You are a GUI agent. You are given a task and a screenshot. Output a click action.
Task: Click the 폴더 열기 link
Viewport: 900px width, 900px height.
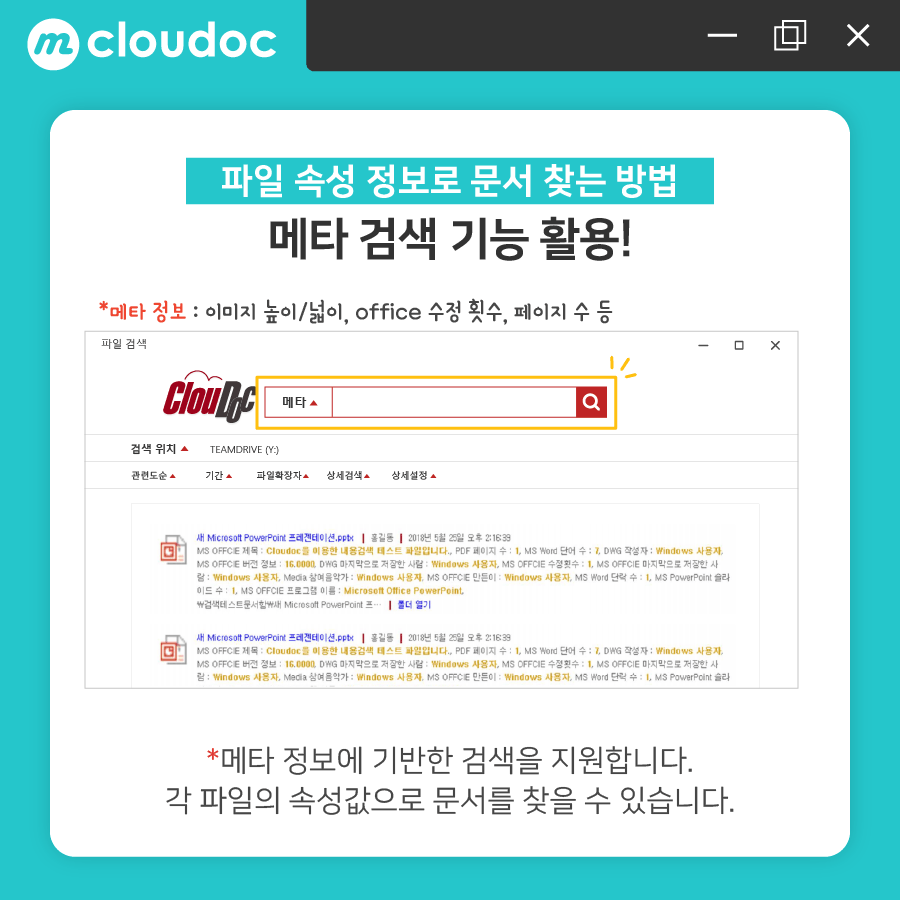[x=414, y=604]
